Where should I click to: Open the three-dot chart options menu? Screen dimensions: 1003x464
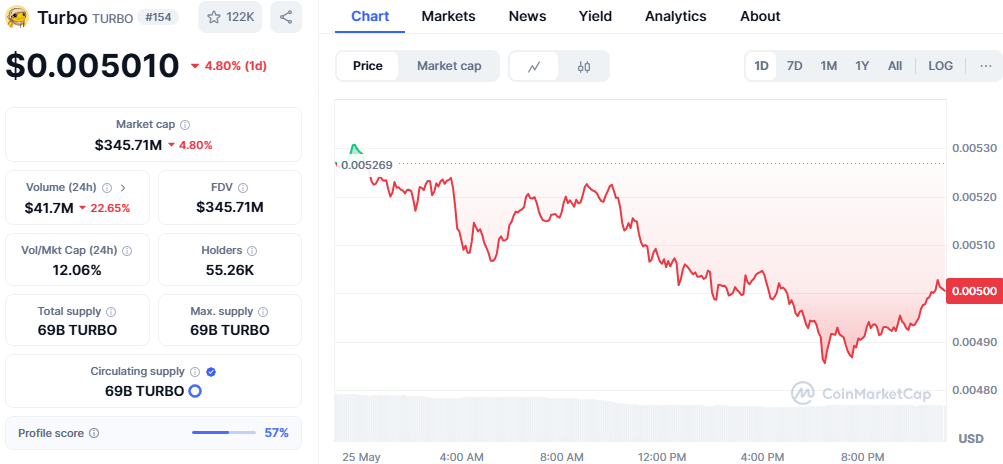985,66
